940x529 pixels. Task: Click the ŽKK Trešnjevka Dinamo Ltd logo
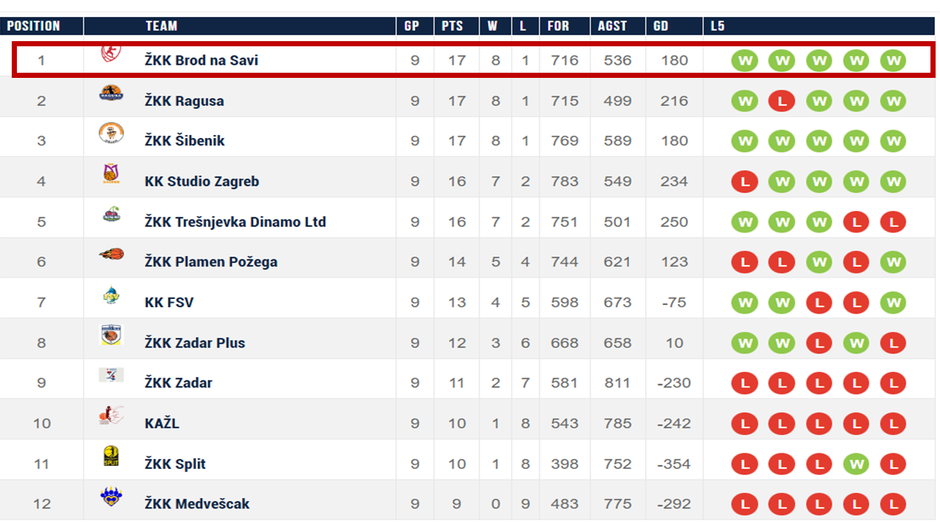click(111, 215)
